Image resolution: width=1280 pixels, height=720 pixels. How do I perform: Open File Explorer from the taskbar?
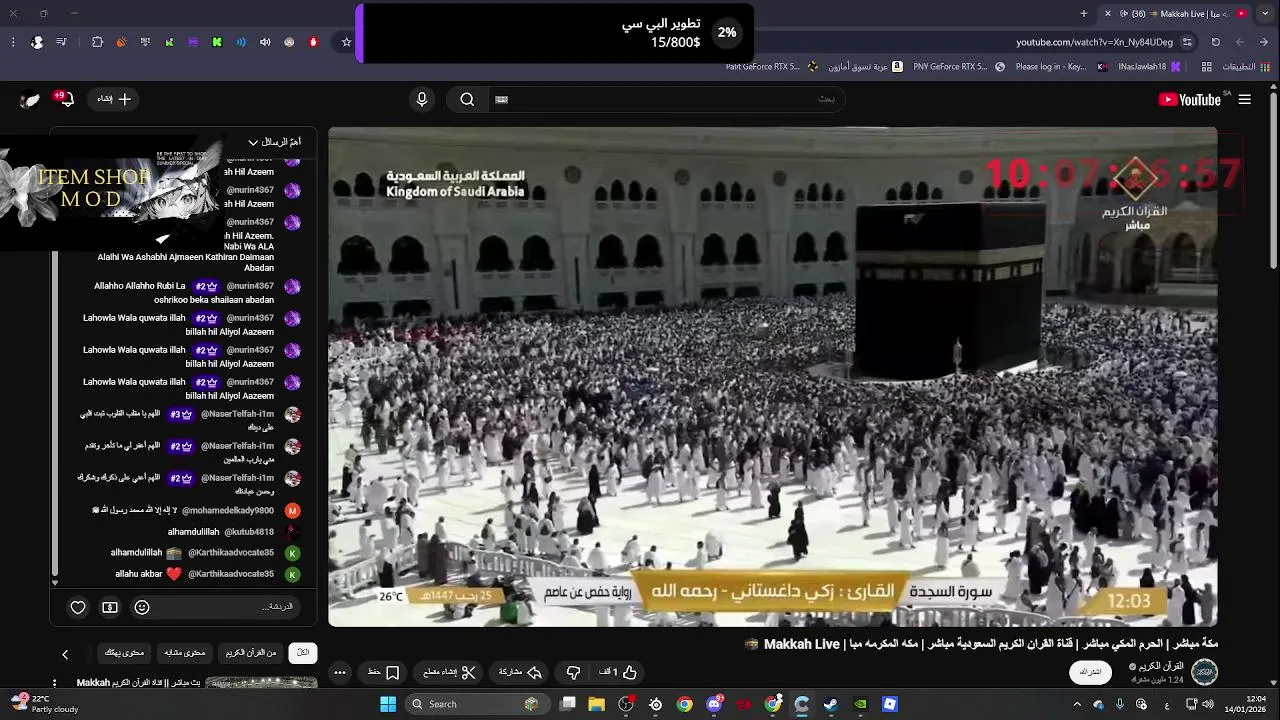tap(597, 704)
